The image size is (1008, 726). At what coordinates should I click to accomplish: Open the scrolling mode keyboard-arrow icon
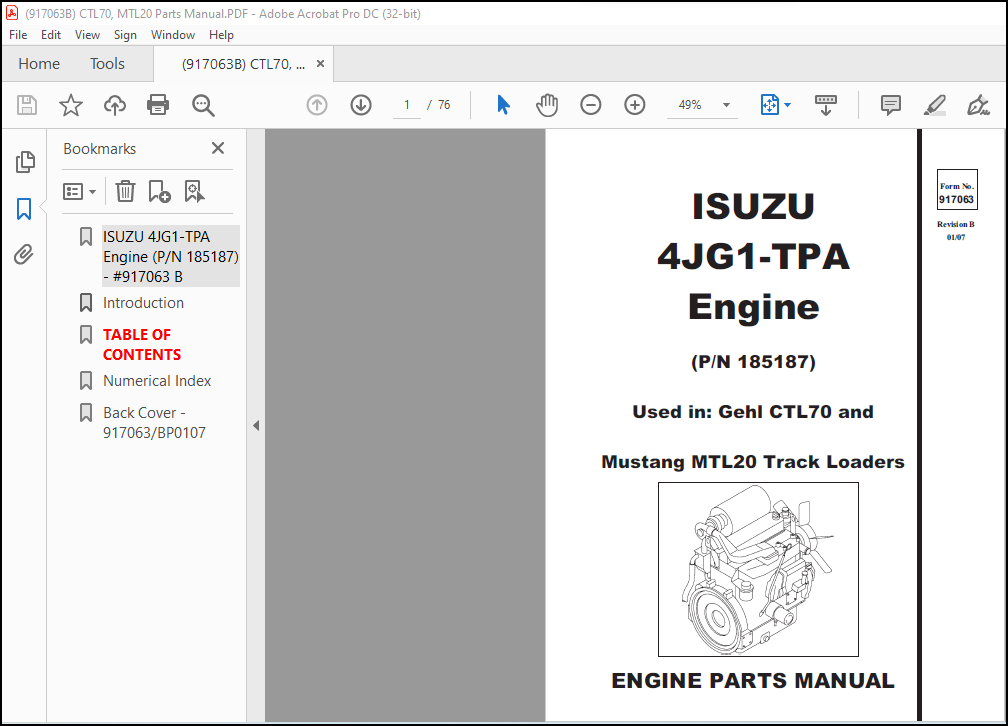click(x=825, y=105)
